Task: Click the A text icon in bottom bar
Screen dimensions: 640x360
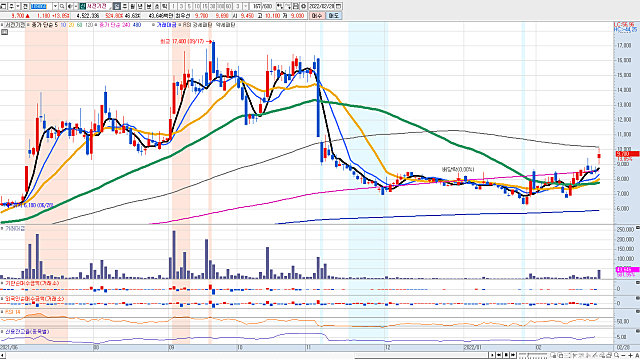Action: (637, 355)
